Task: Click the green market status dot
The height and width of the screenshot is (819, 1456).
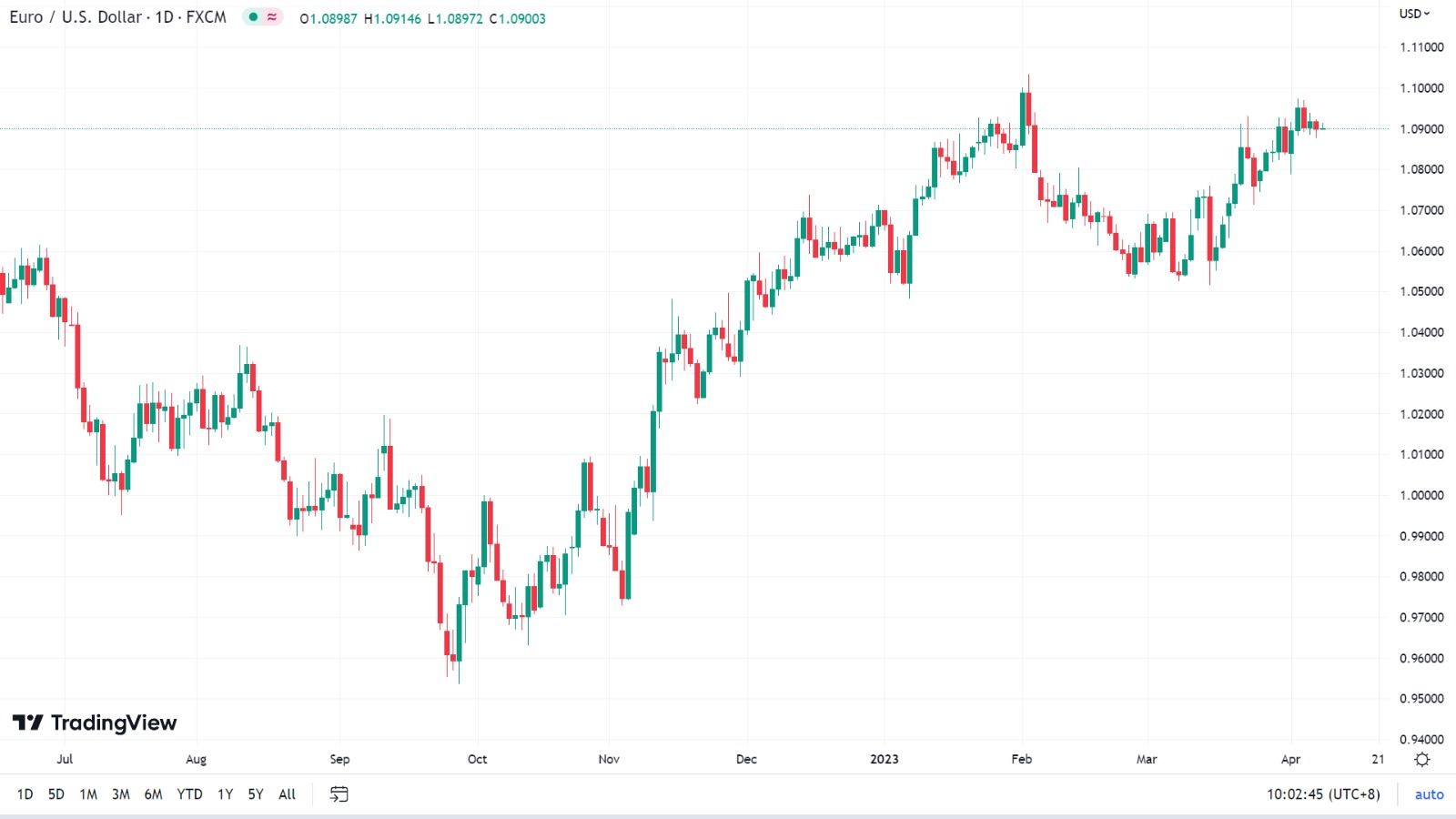Action: pos(253,17)
